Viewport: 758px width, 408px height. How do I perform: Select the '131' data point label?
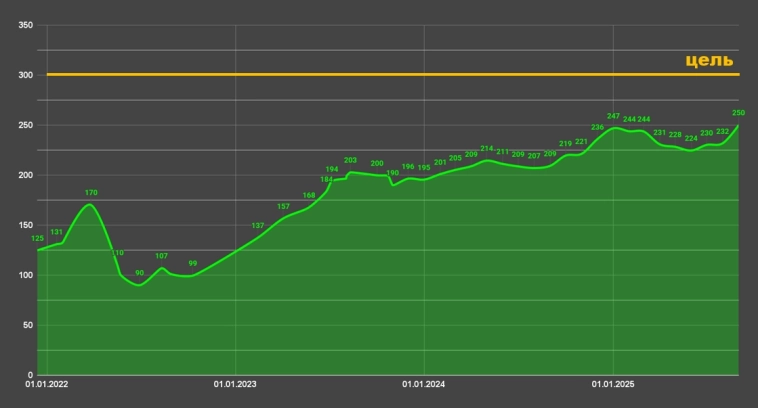57,232
